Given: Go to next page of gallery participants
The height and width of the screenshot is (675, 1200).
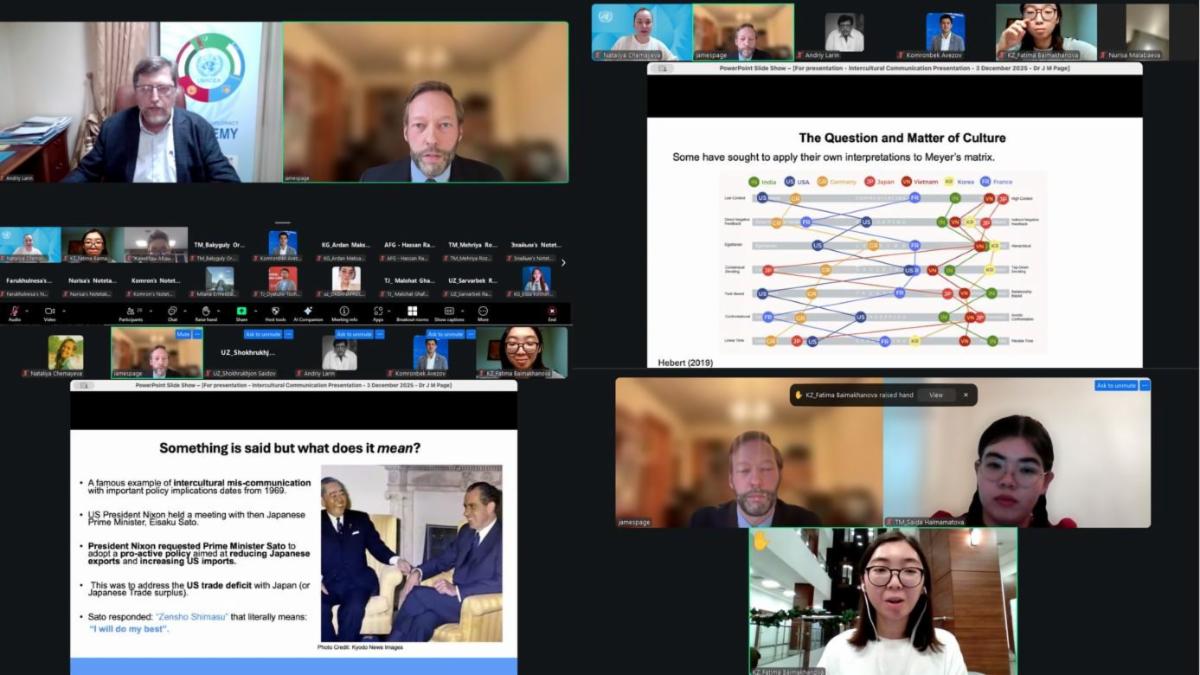Looking at the screenshot, I should coord(563,263).
